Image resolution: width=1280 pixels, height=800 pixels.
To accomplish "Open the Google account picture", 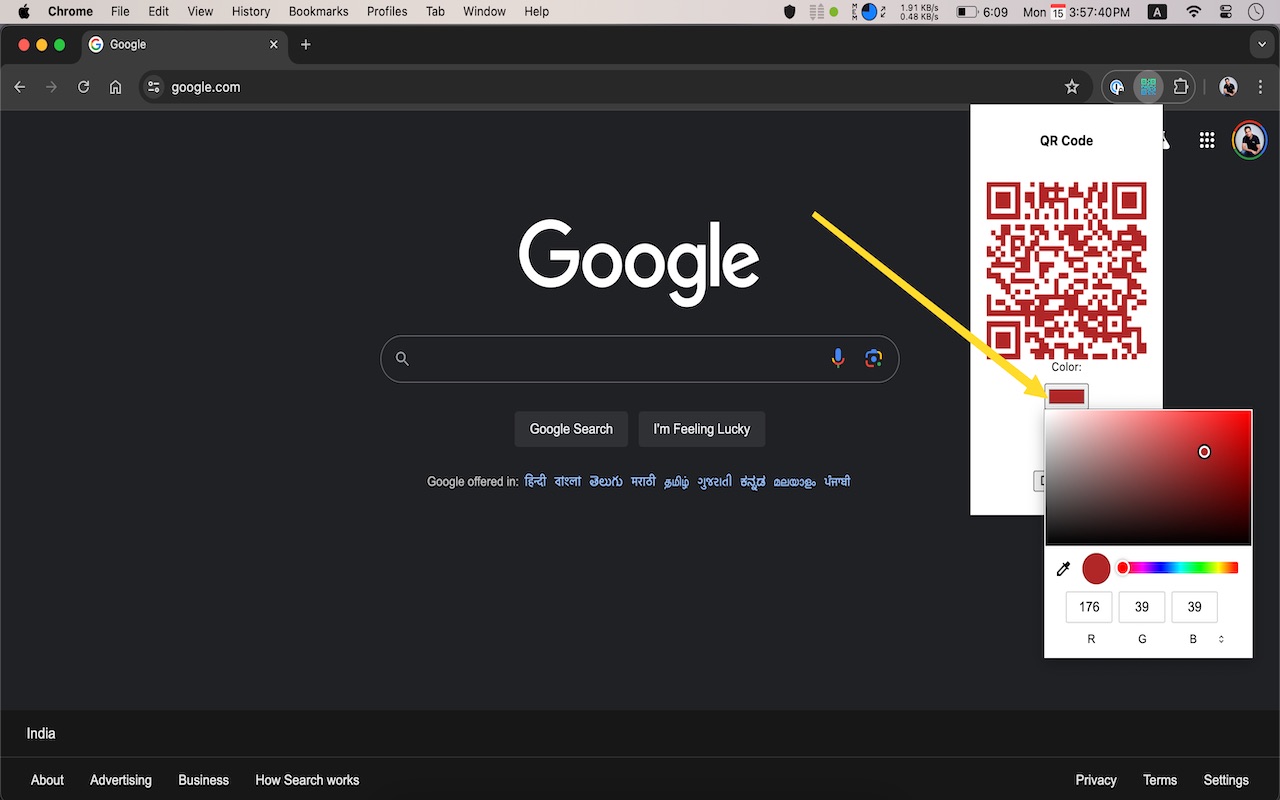I will click(1249, 141).
